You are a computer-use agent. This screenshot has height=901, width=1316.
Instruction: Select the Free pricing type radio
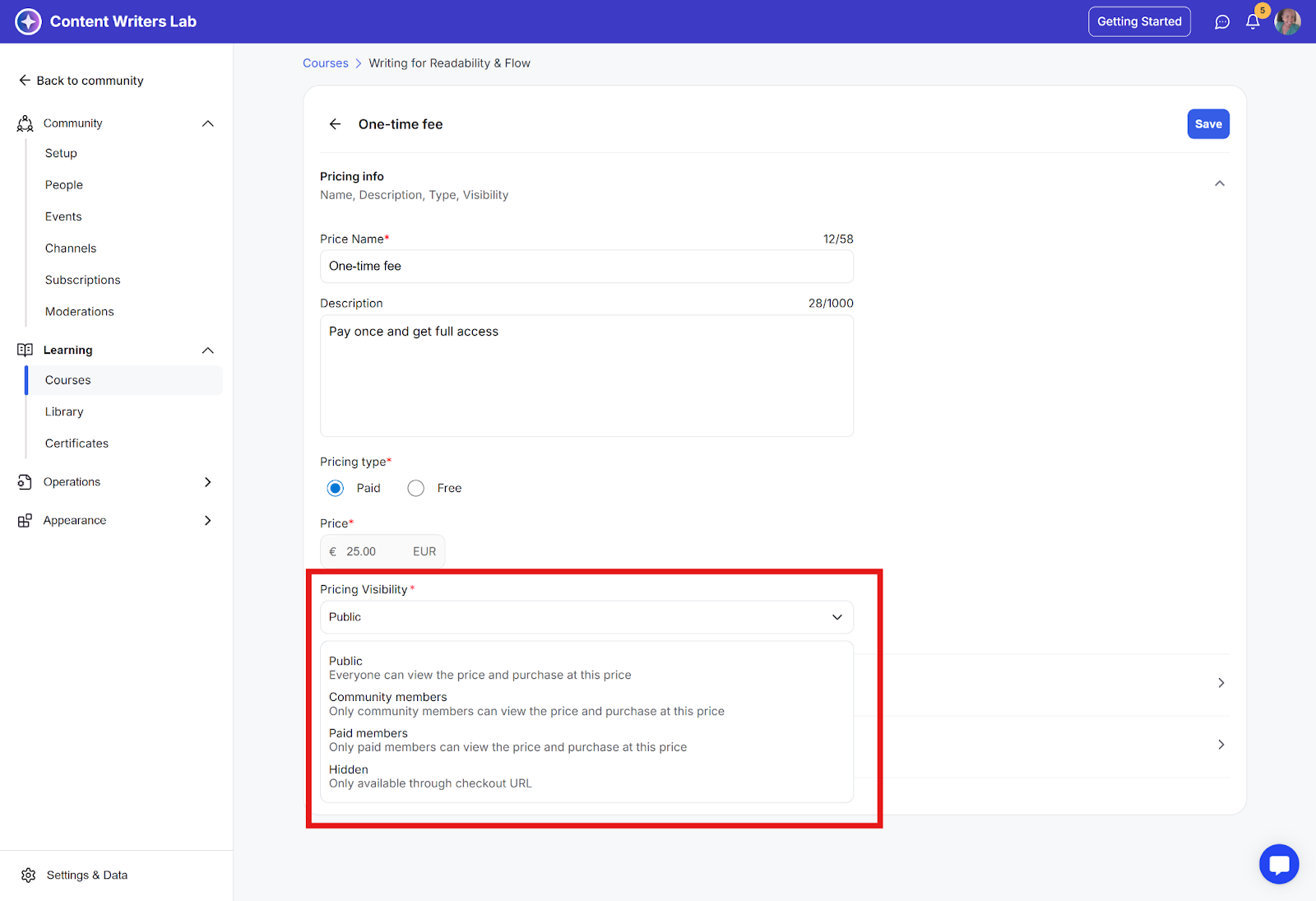tap(416, 488)
